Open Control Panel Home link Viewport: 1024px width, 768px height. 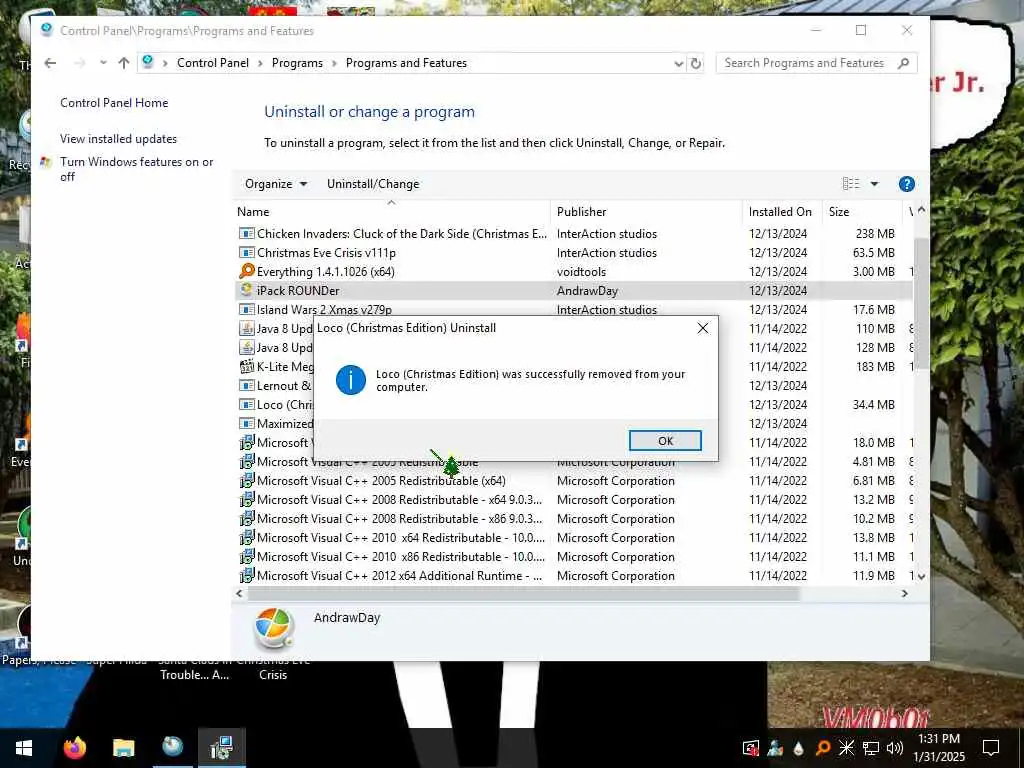click(x=114, y=103)
